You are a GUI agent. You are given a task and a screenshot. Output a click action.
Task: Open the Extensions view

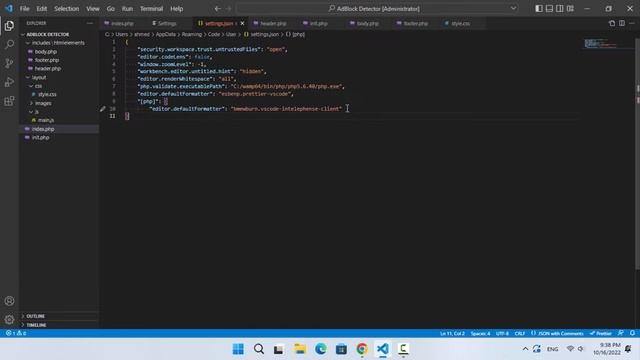9,101
